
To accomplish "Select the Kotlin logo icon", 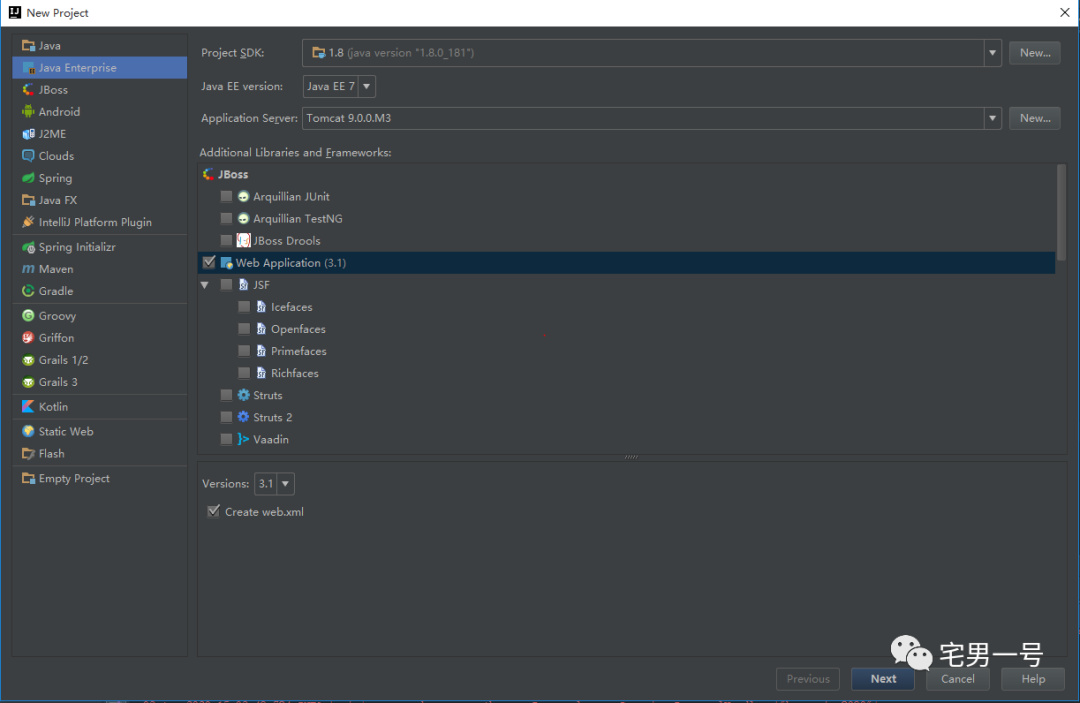I will click(x=28, y=406).
